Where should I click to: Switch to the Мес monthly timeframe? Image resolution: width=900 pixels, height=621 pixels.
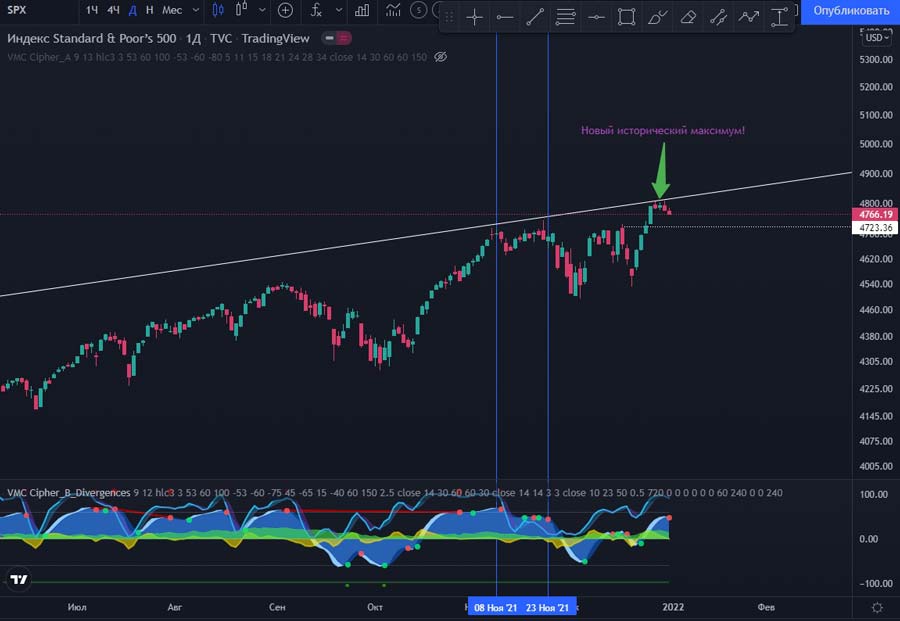(172, 10)
